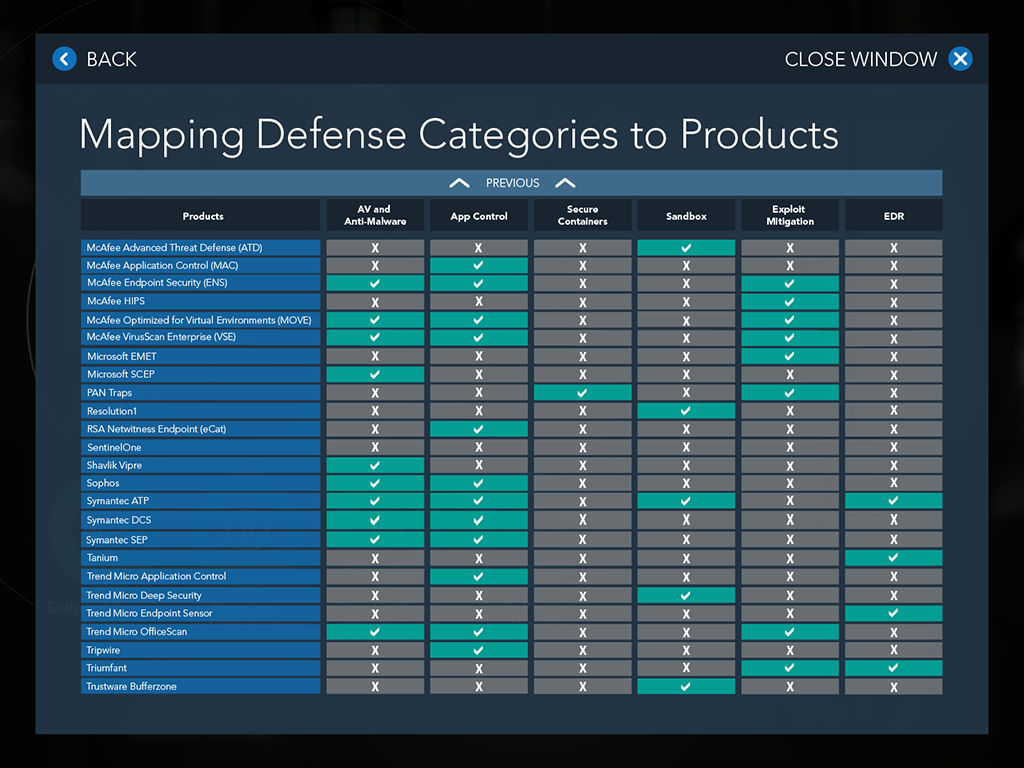The image size is (1024, 768).
Task: Click the App Control column header
Action: 479,216
